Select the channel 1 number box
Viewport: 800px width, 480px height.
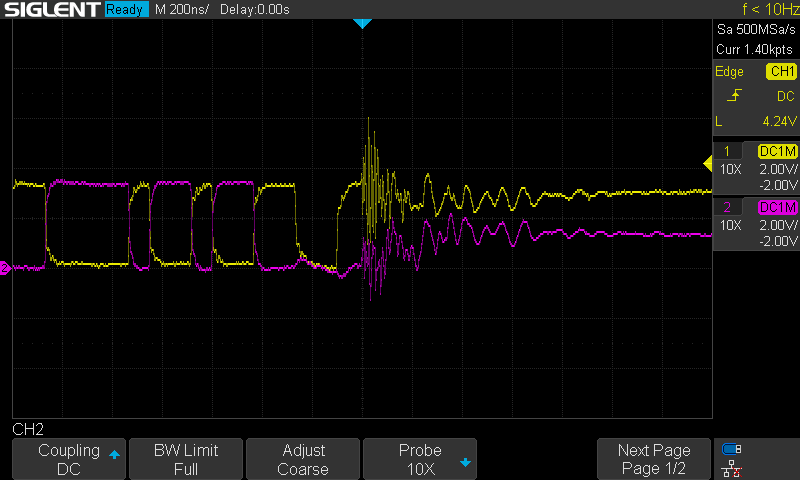(727, 151)
